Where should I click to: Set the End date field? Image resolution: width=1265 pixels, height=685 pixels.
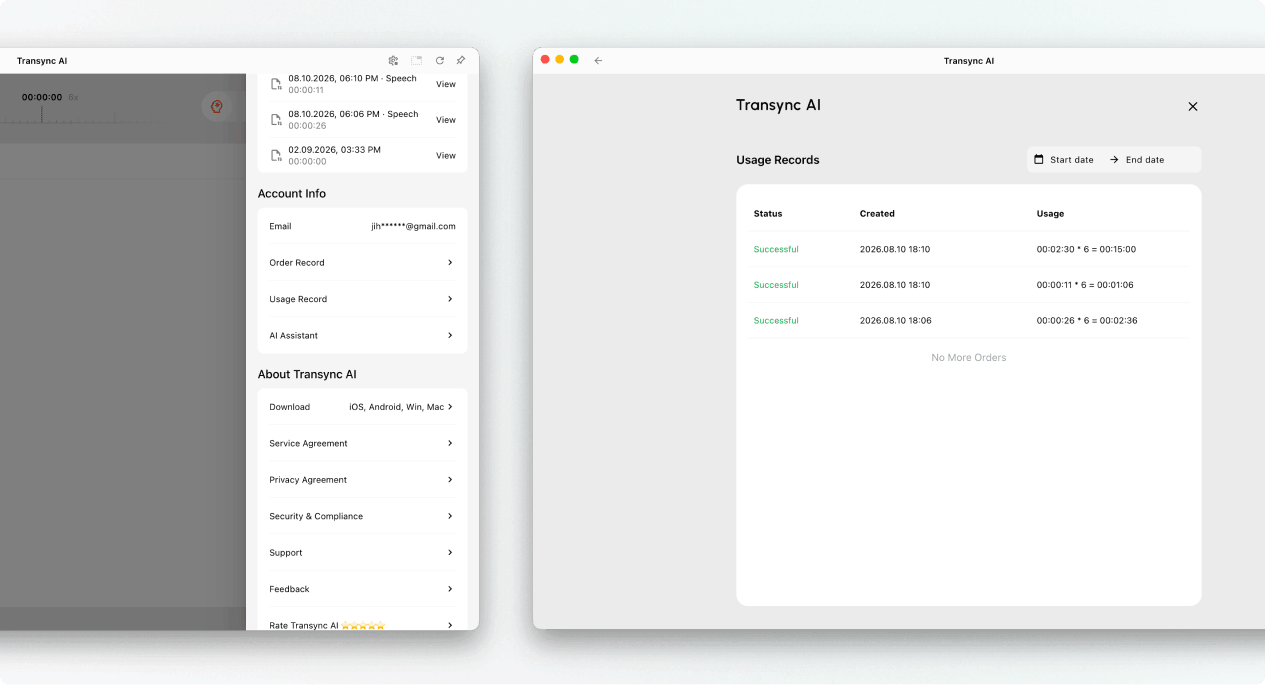[1145, 160]
